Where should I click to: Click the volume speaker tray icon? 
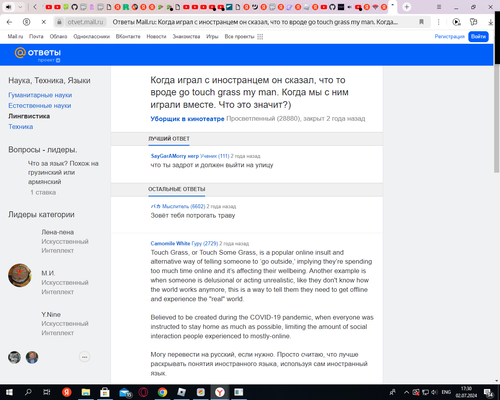(434, 392)
